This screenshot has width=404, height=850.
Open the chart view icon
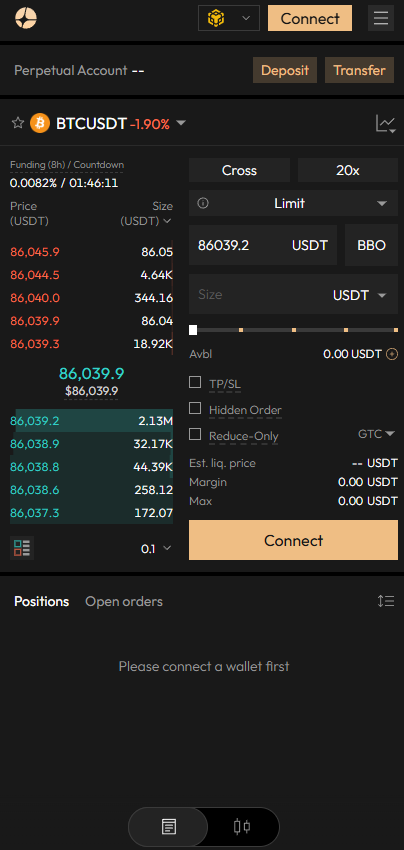point(385,124)
